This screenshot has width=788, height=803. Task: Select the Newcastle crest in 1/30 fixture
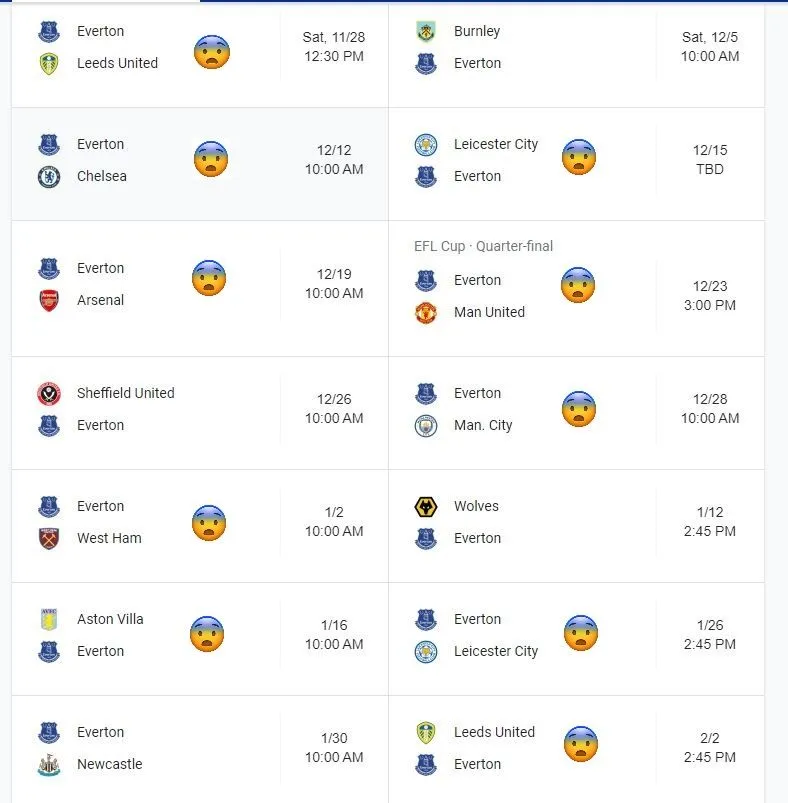coord(48,764)
